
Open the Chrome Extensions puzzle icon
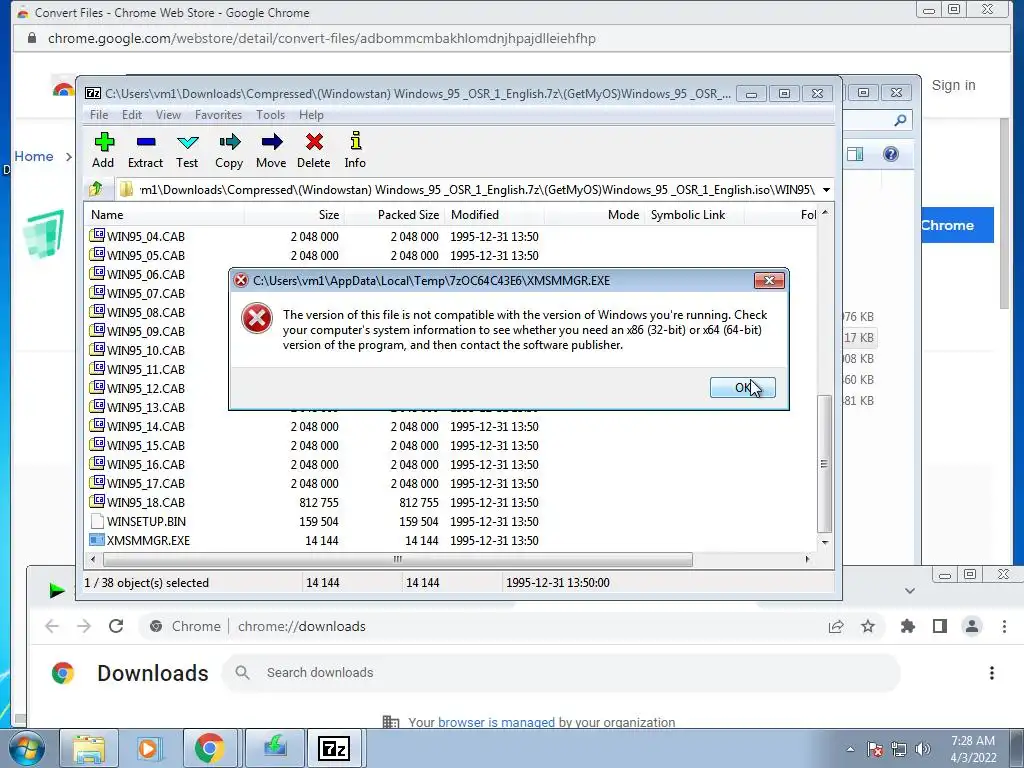pyautogui.click(x=908, y=627)
